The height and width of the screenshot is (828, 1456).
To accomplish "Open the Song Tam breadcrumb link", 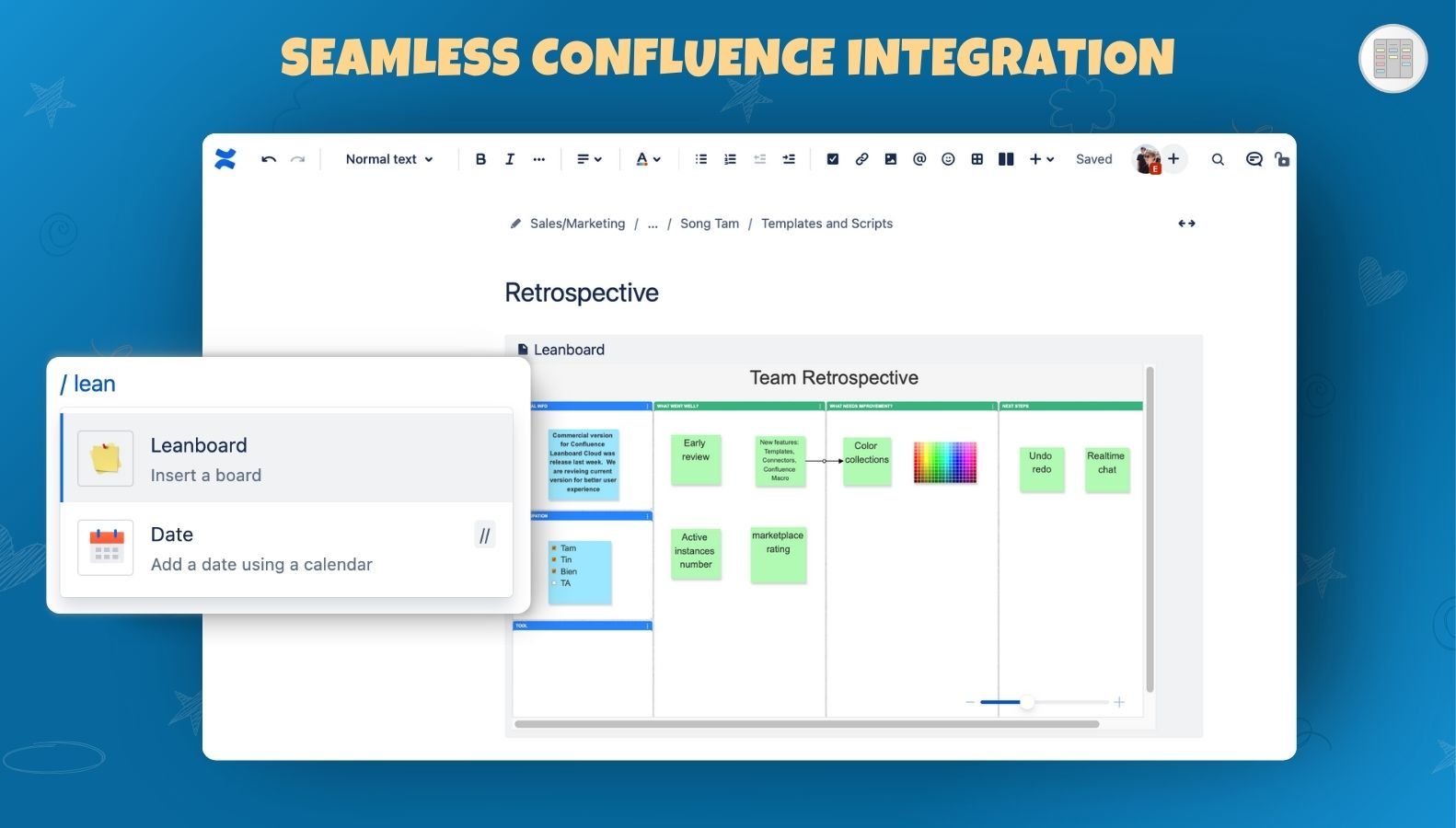I will (x=710, y=224).
